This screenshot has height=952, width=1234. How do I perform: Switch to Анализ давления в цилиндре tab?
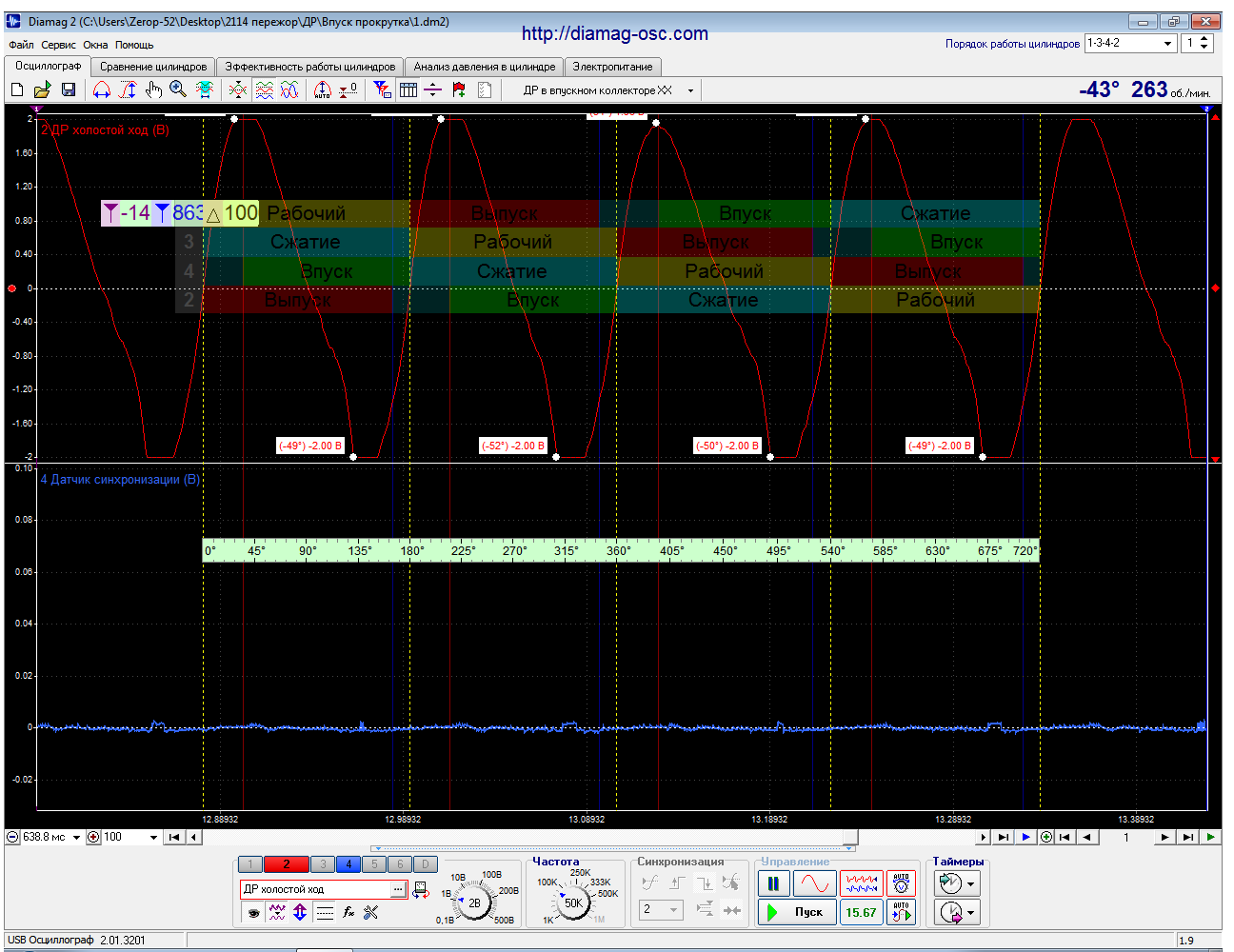pyautogui.click(x=484, y=67)
